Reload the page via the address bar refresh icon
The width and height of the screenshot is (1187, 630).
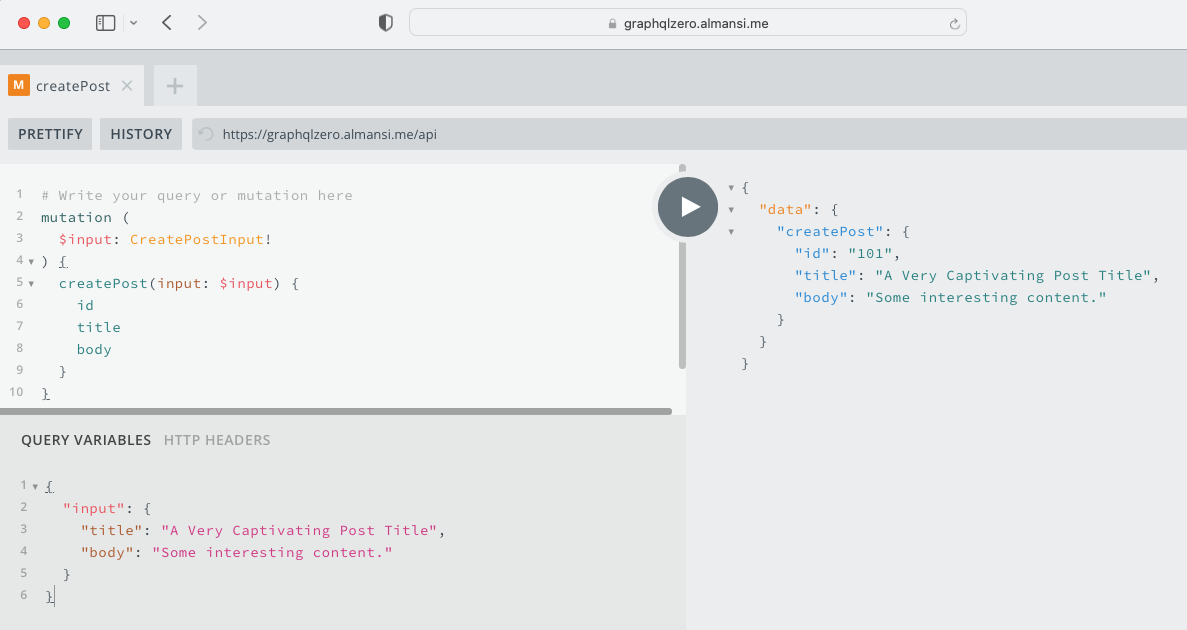pos(954,22)
